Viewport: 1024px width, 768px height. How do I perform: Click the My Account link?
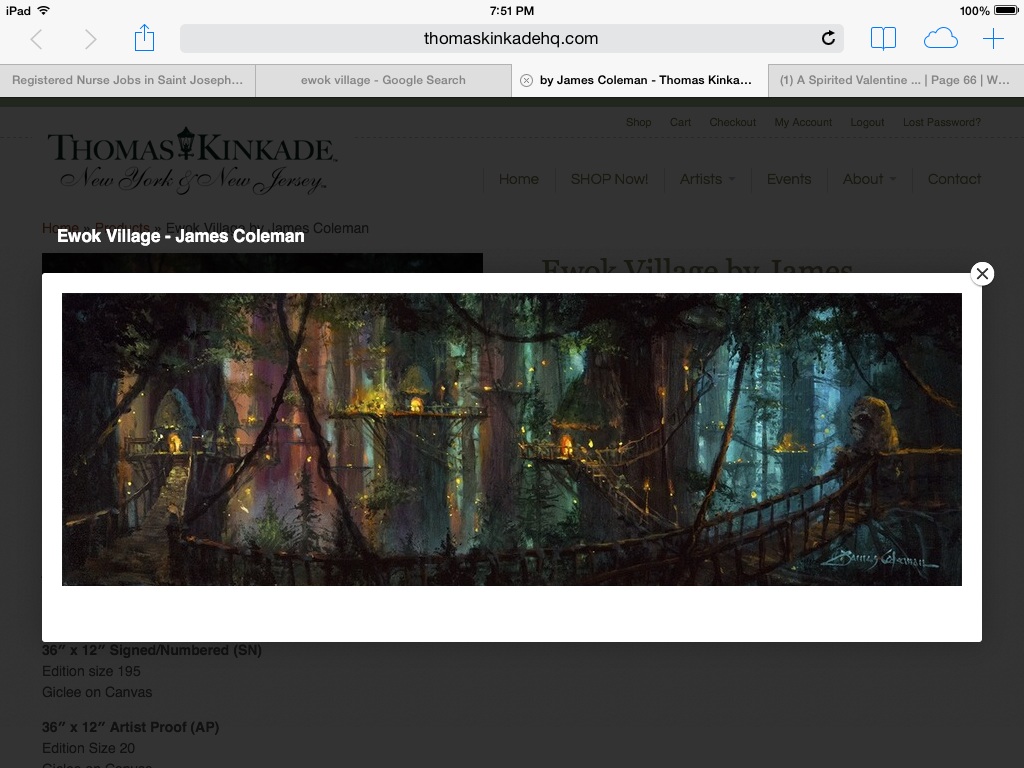coord(802,122)
